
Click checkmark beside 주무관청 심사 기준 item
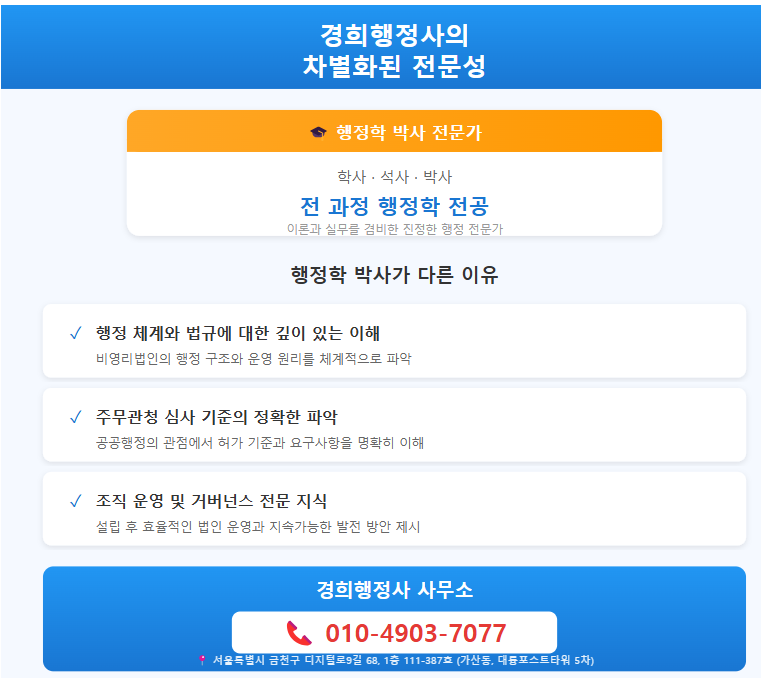pos(76,417)
